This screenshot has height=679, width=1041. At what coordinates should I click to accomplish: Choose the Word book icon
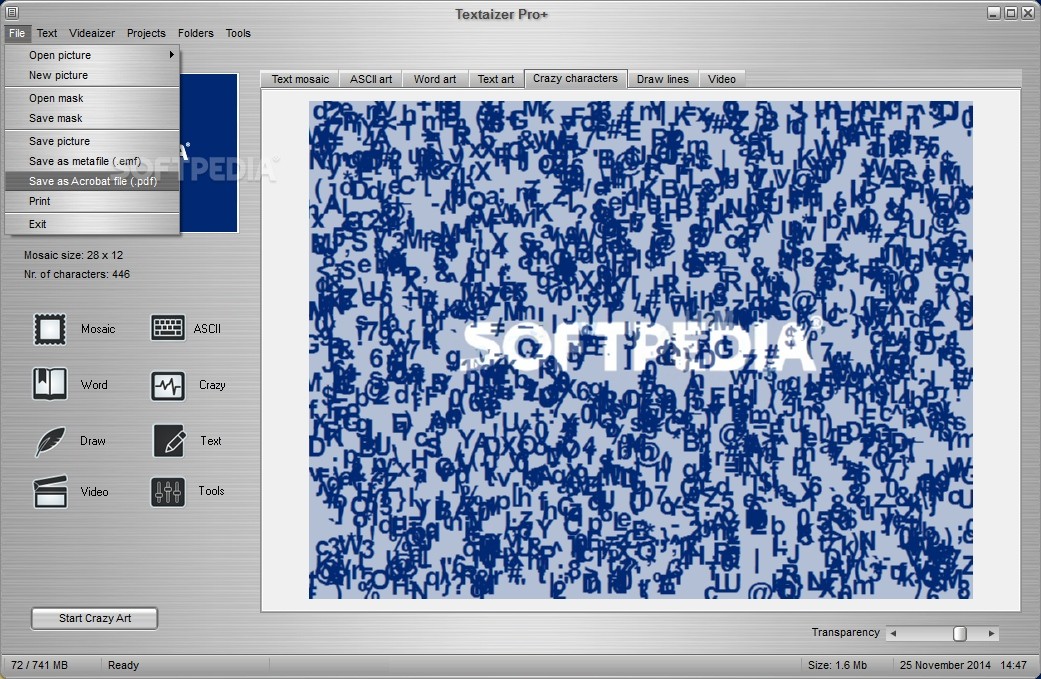click(50, 384)
